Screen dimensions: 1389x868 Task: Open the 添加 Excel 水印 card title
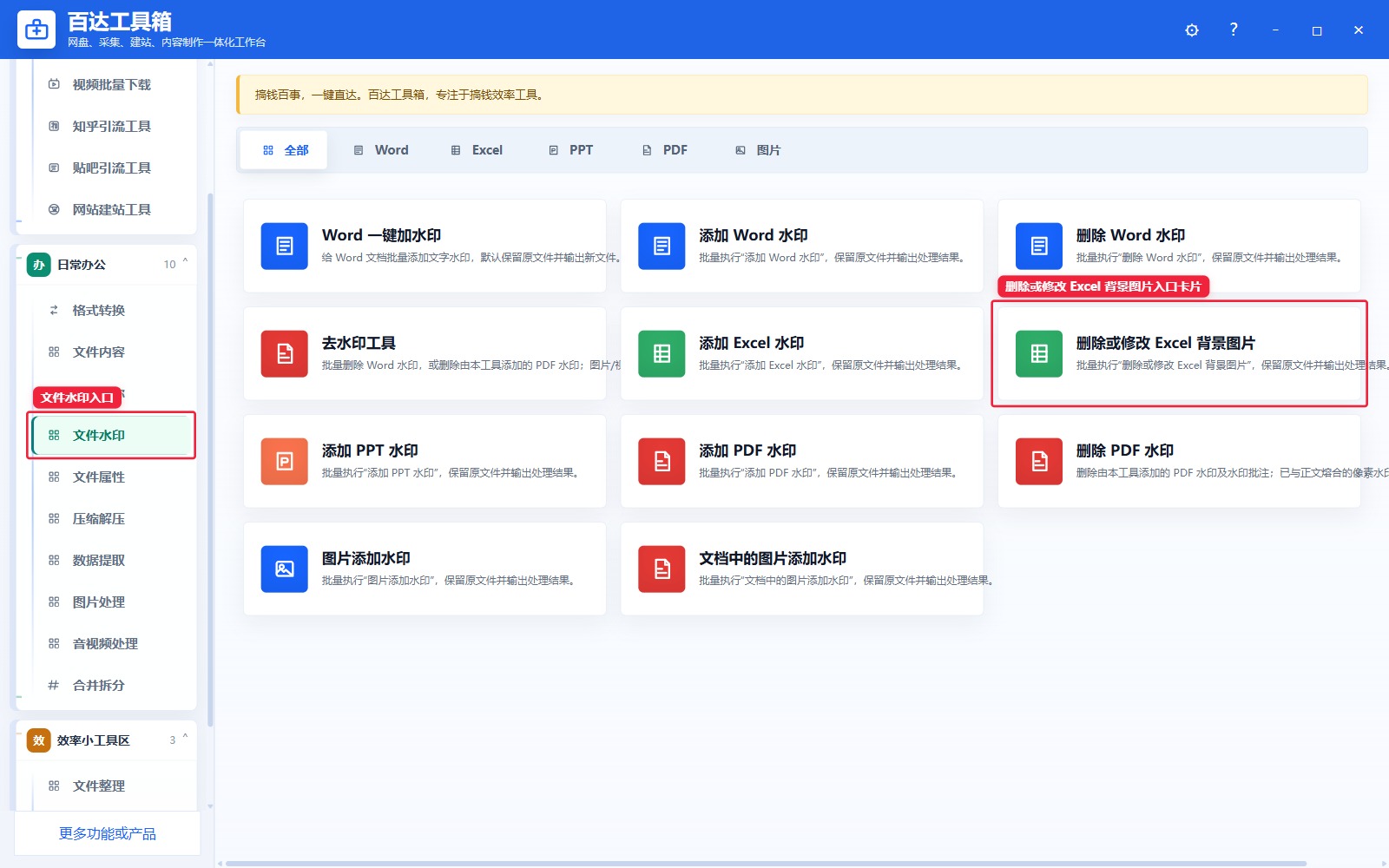[752, 343]
